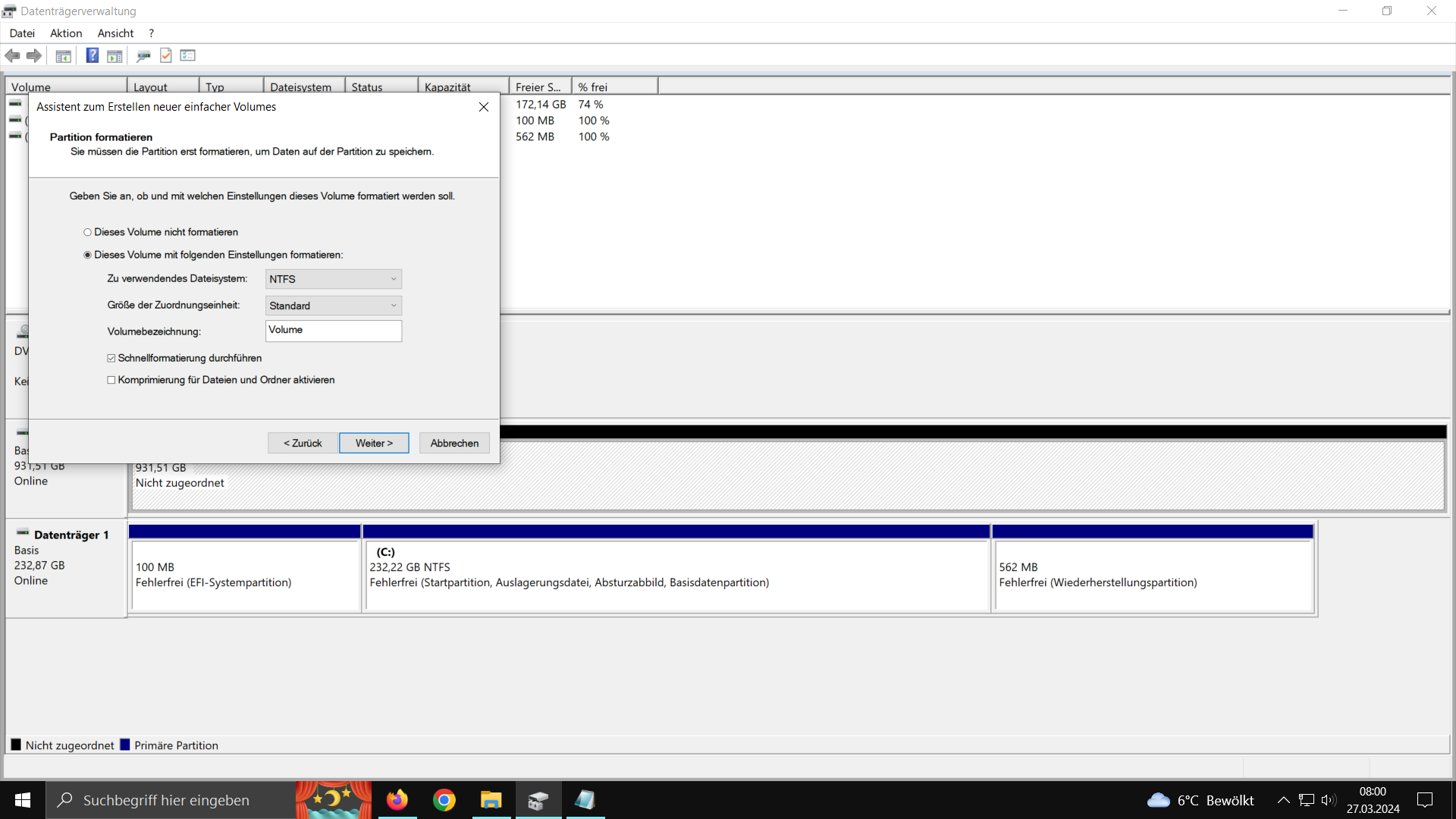The width and height of the screenshot is (1456, 819).
Task: Click the back arrow toolbar icon
Action: pos(12,55)
